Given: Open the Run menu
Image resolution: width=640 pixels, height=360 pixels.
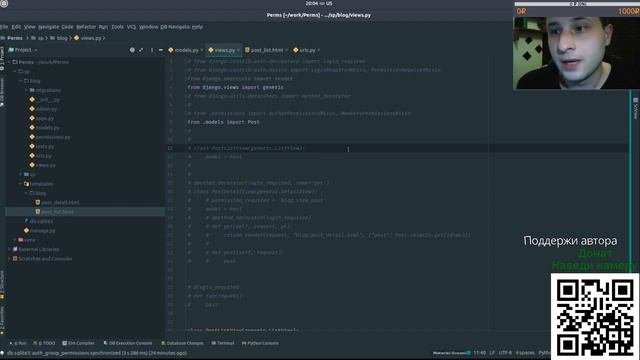Looking at the screenshot, I should coord(103,27).
